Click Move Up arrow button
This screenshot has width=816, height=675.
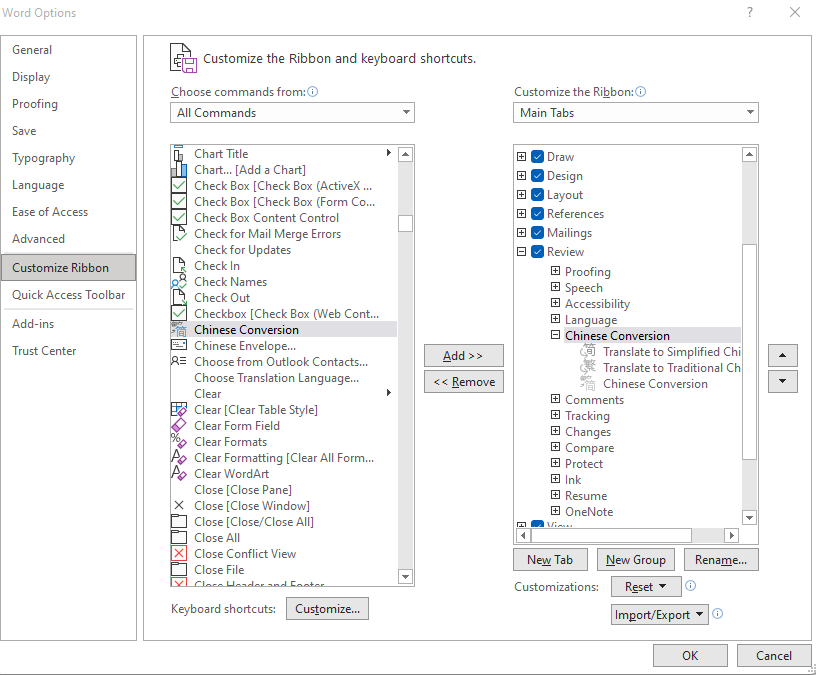[783, 355]
